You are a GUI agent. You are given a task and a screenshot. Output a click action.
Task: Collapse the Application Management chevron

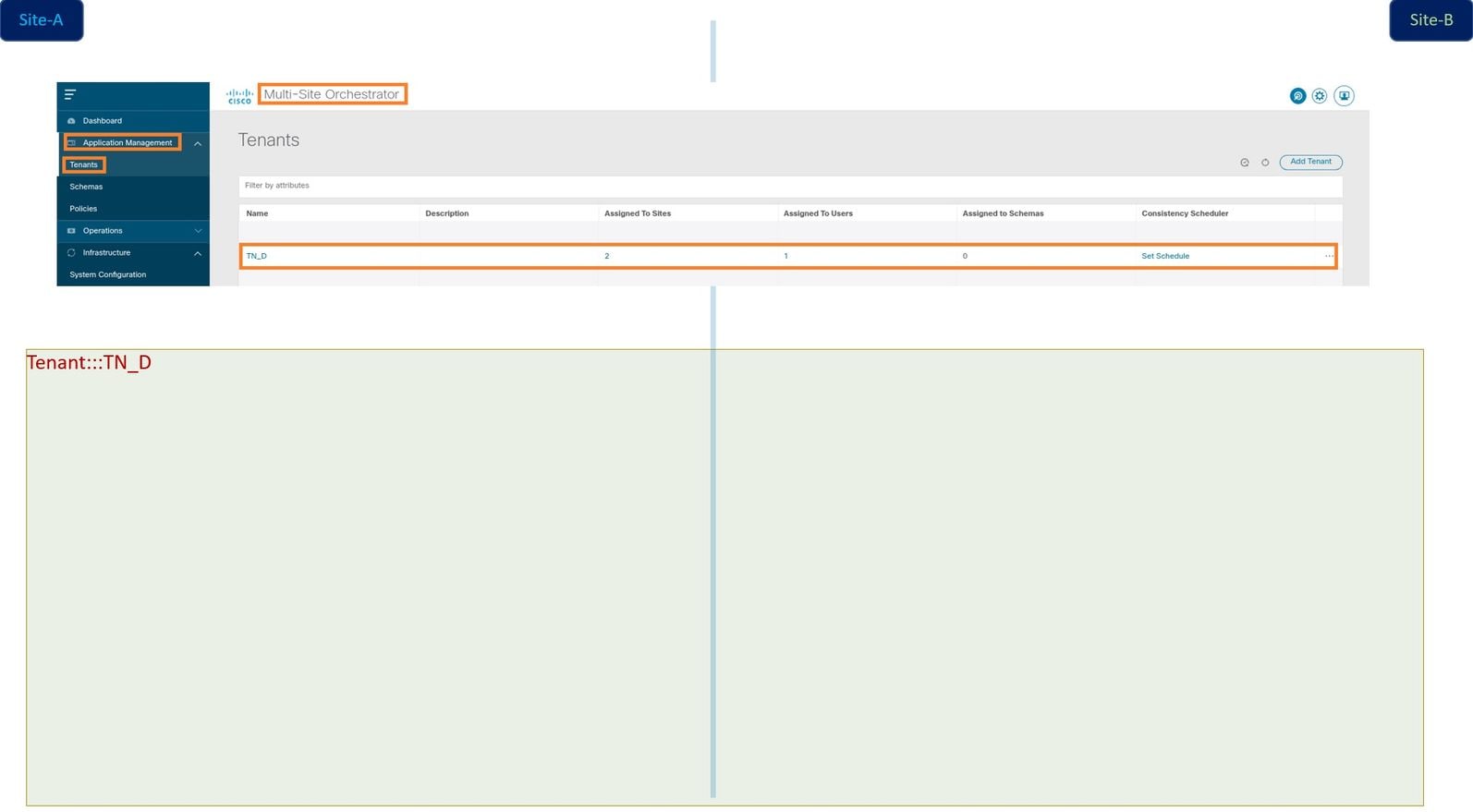[x=198, y=143]
